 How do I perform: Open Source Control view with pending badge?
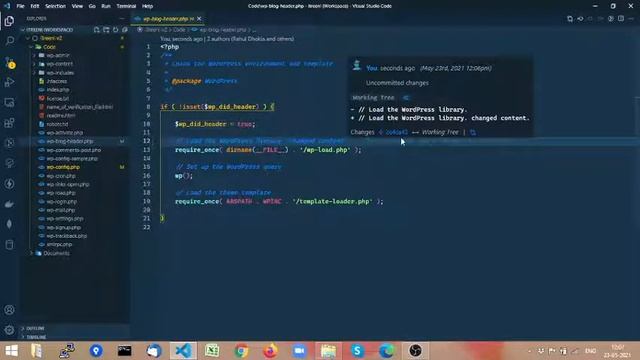tap(9, 62)
